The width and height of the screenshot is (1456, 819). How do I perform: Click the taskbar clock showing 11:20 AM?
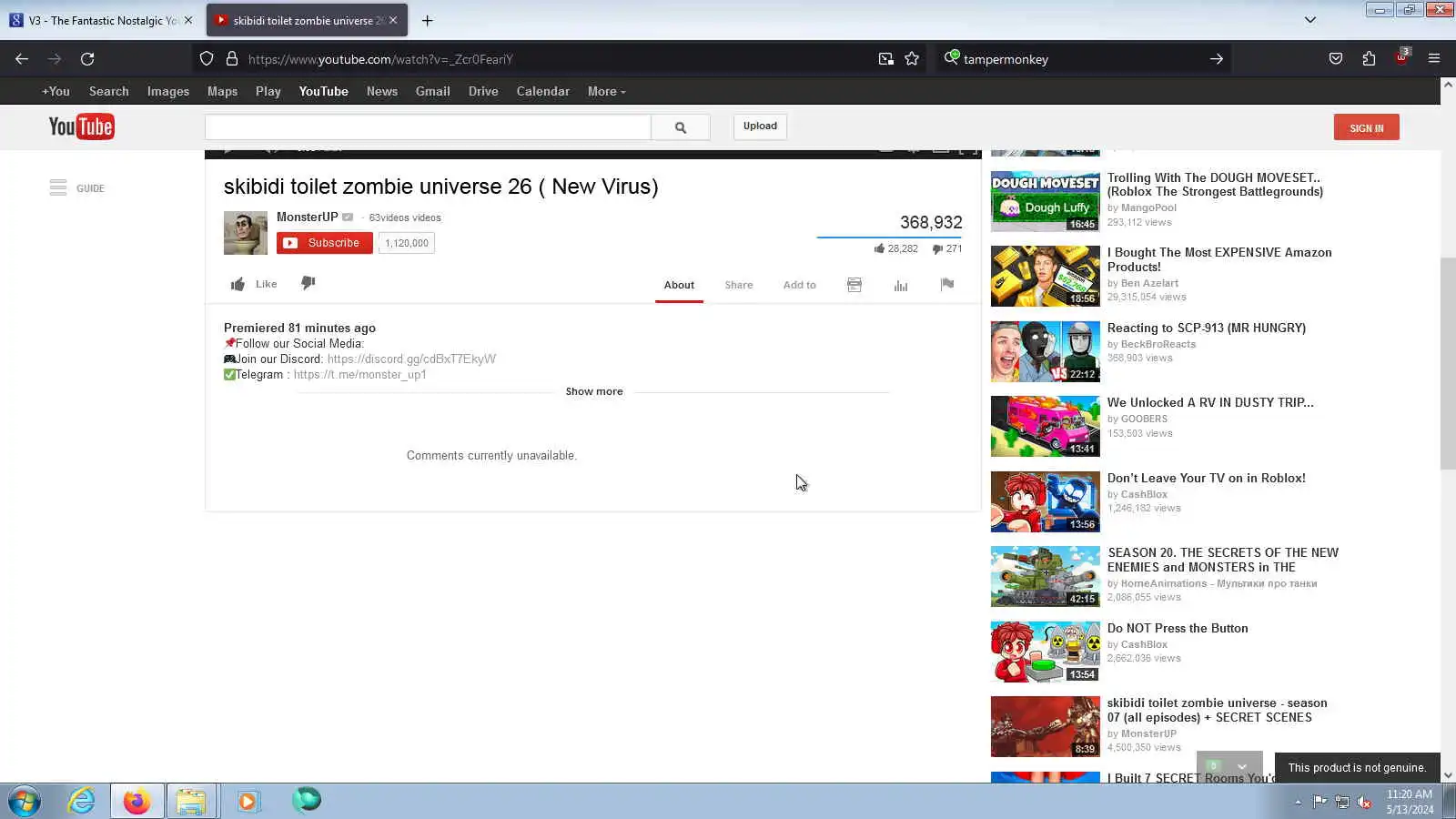tap(1410, 802)
